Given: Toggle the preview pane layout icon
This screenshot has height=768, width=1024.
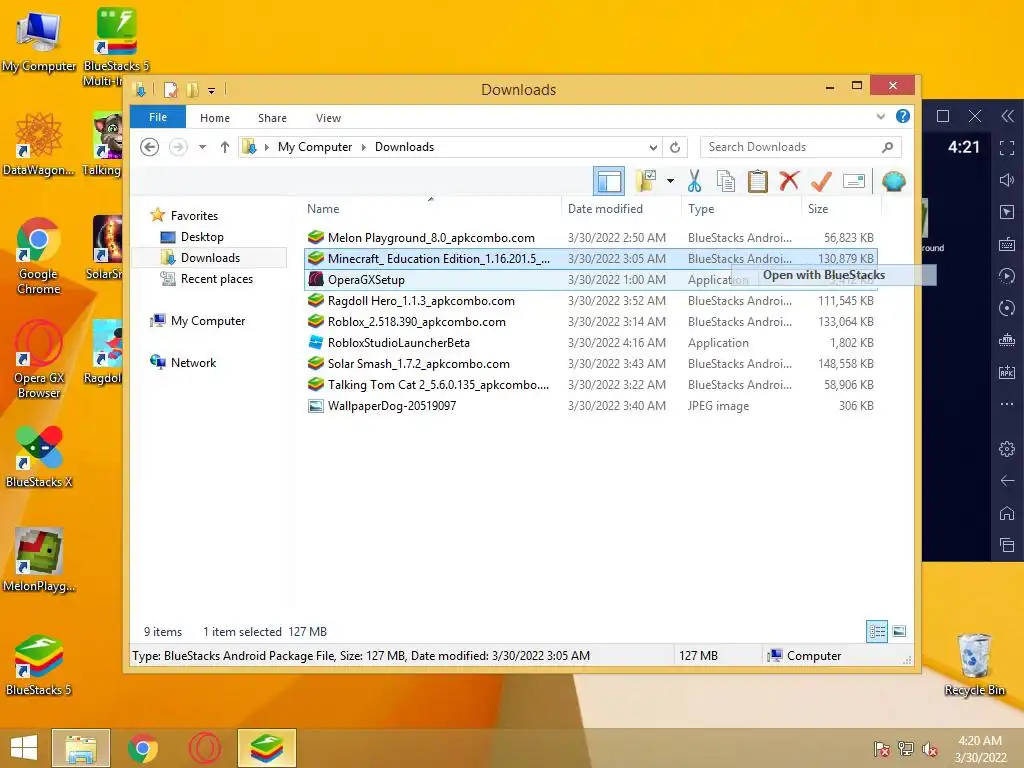Looking at the screenshot, I should pos(609,181).
